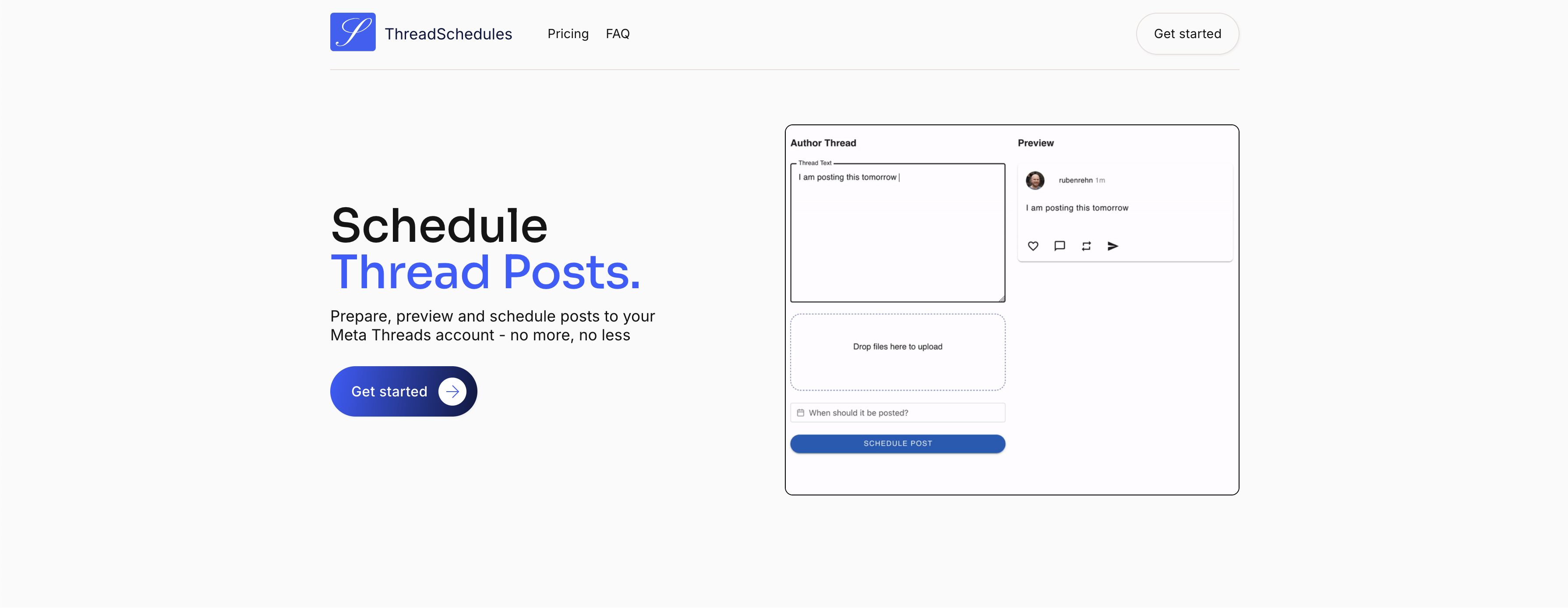Click the Author Thread heading
This screenshot has width=1568, height=608.
point(823,143)
